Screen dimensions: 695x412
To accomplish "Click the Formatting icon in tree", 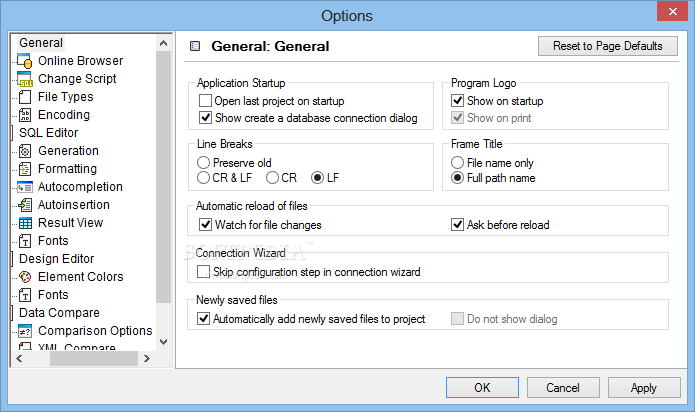I will pos(25,169).
